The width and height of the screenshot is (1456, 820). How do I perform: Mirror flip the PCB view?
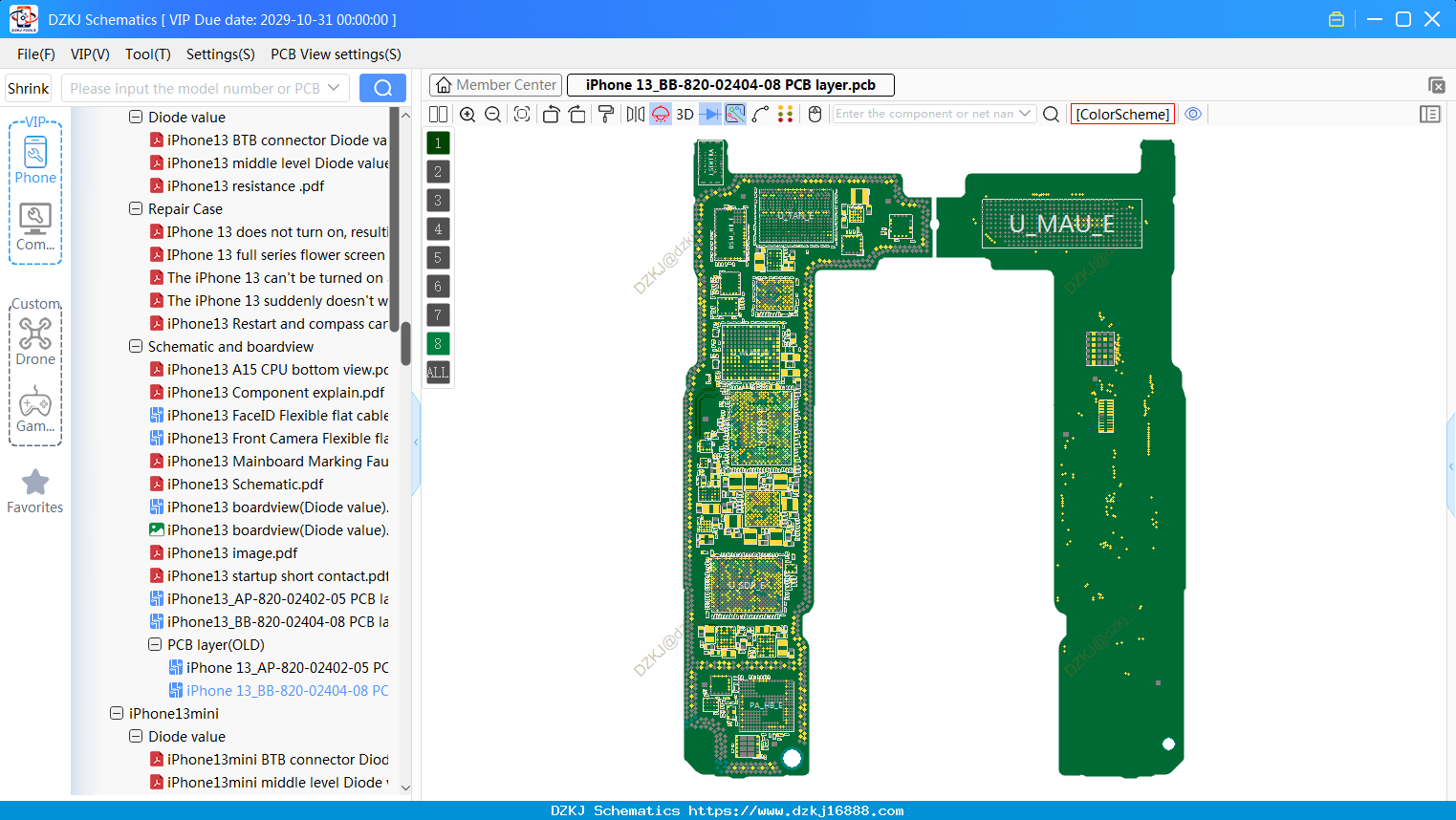636,114
